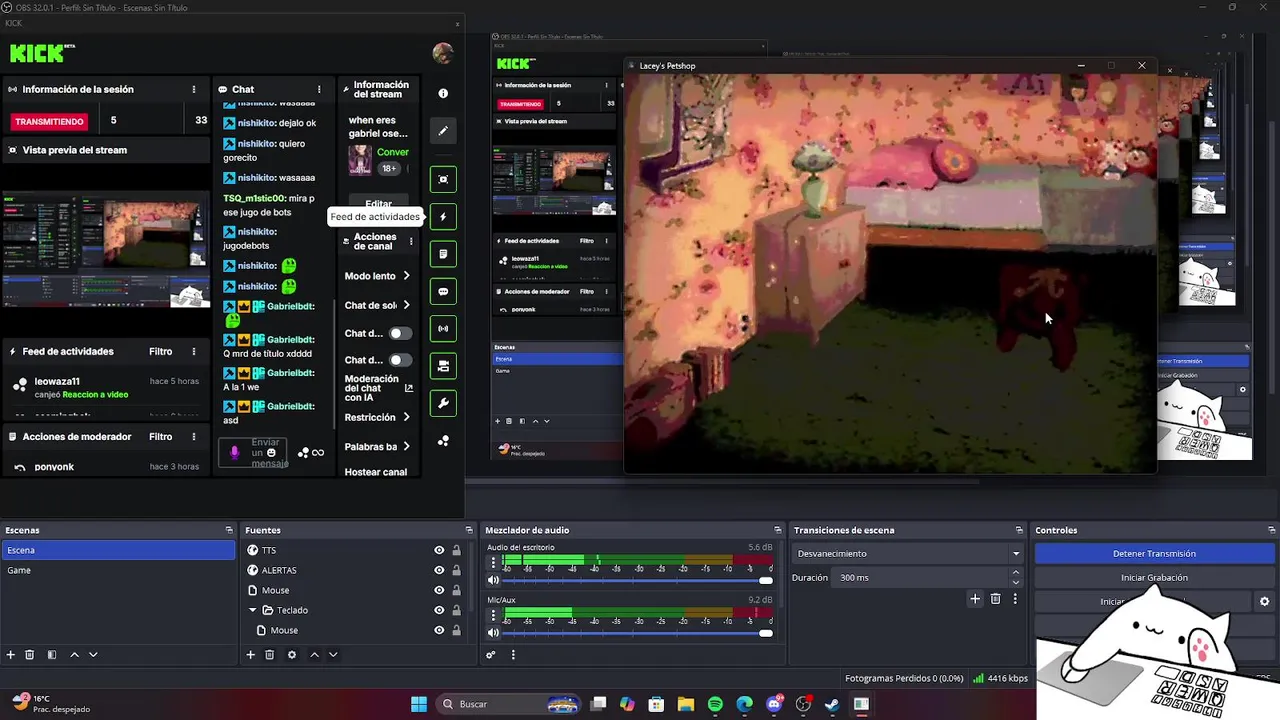Screen dimensions: 1280x720
Task: Remove selected source with Fuentes trash icon
Action: click(x=270, y=655)
